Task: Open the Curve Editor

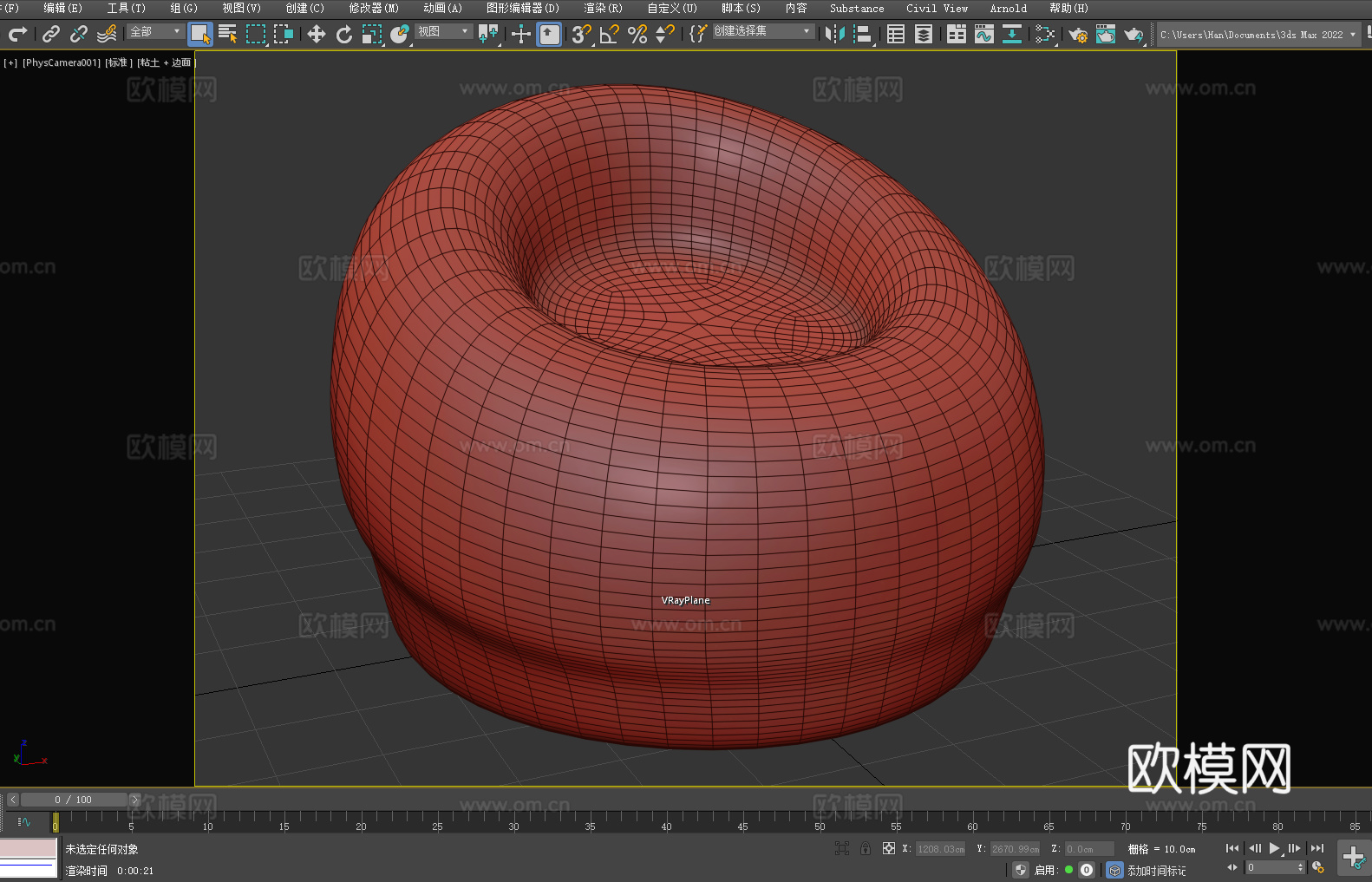Action: [984, 34]
